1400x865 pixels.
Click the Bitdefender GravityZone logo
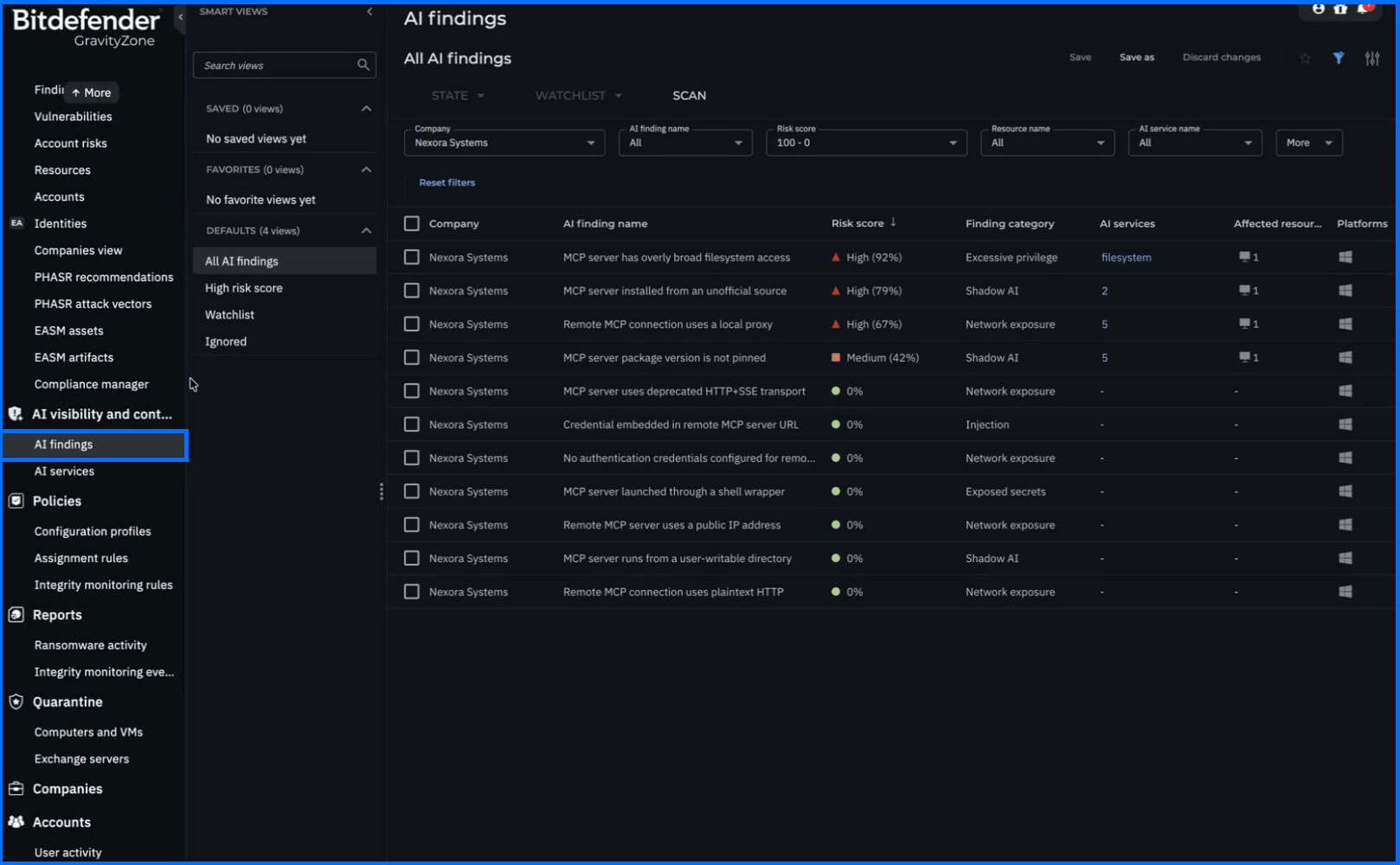(x=86, y=28)
